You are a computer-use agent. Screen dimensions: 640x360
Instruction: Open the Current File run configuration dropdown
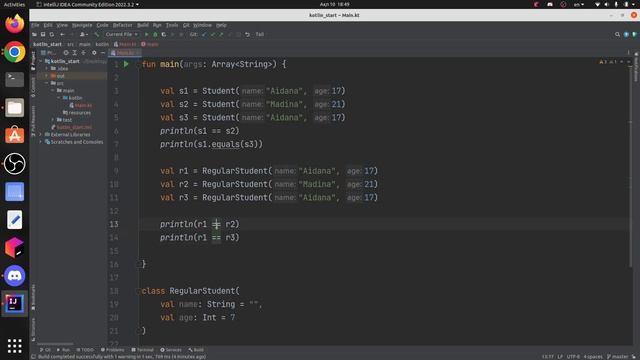click(x=121, y=35)
